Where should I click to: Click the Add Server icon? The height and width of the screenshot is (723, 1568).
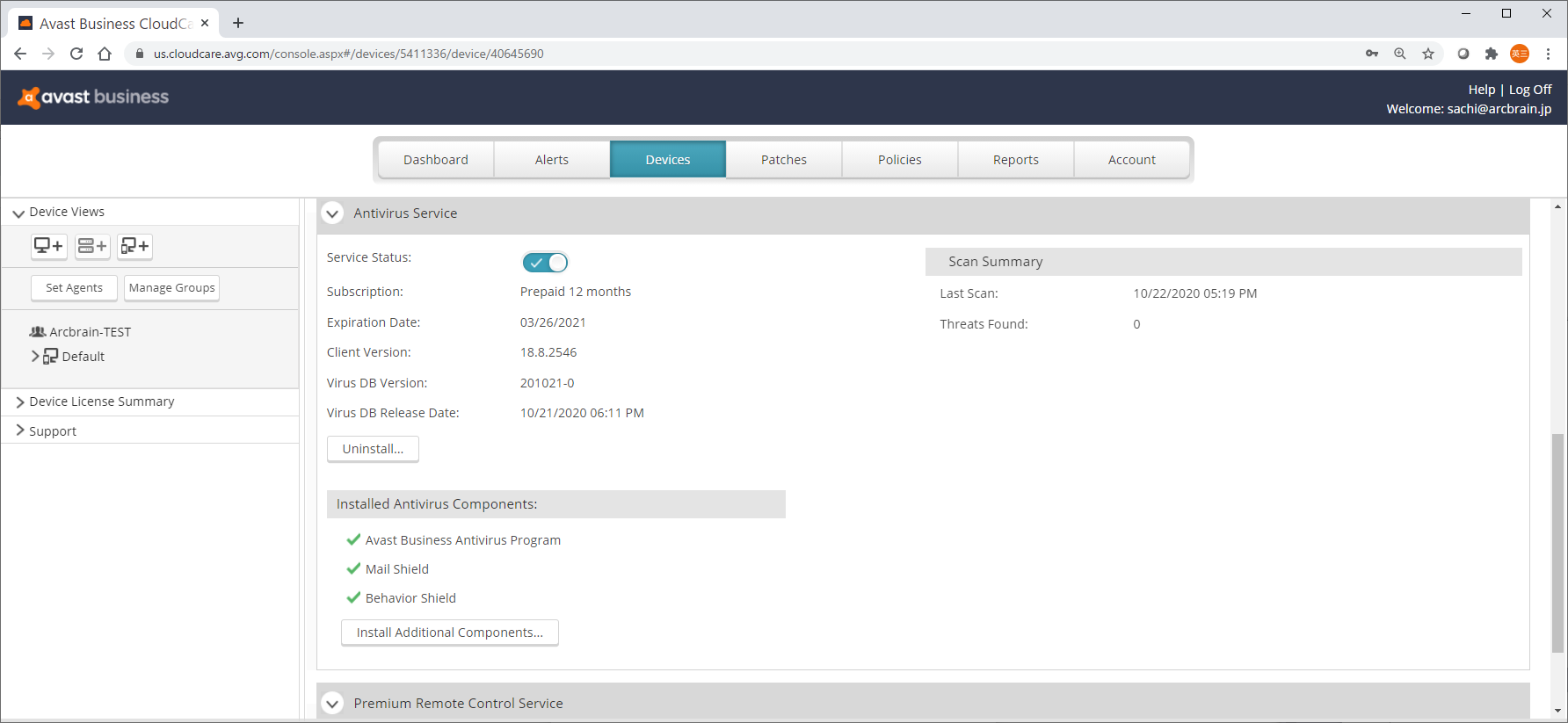point(92,246)
